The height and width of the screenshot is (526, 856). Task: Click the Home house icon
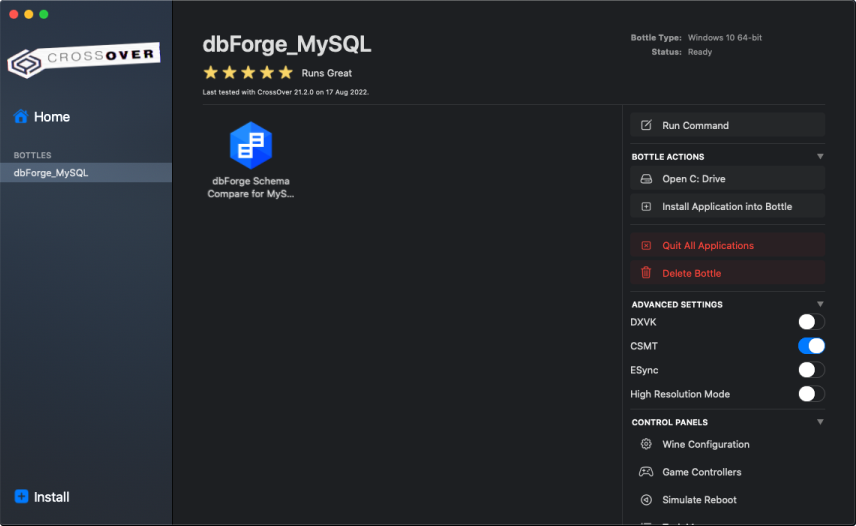pyautogui.click(x=21, y=116)
